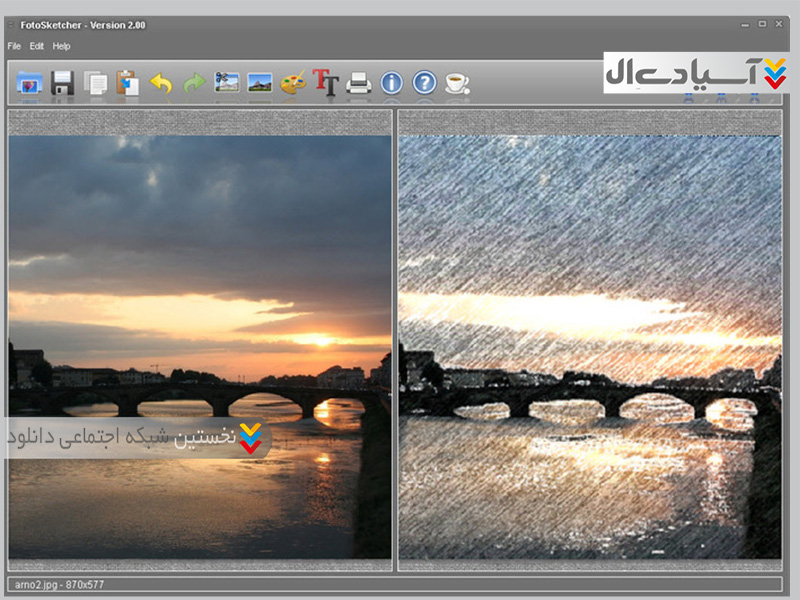The width and height of the screenshot is (800, 600).
Task: Undo the last action with the yellow arrow
Action: pyautogui.click(x=160, y=83)
